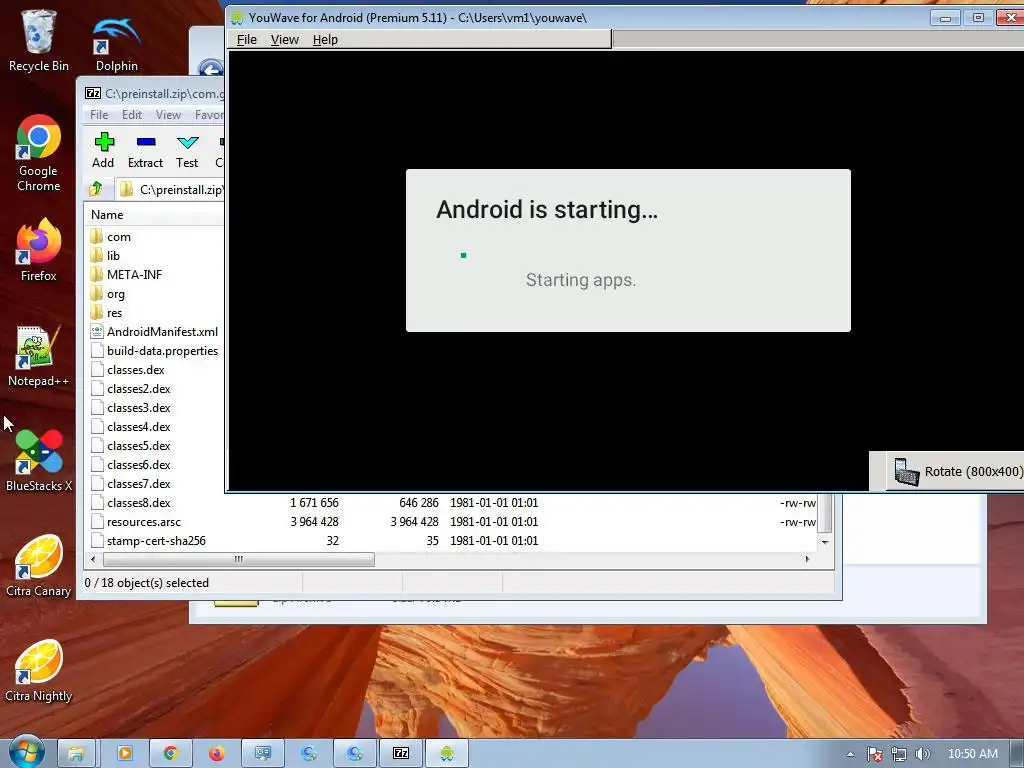Open Chrome from the taskbar

pos(171,754)
